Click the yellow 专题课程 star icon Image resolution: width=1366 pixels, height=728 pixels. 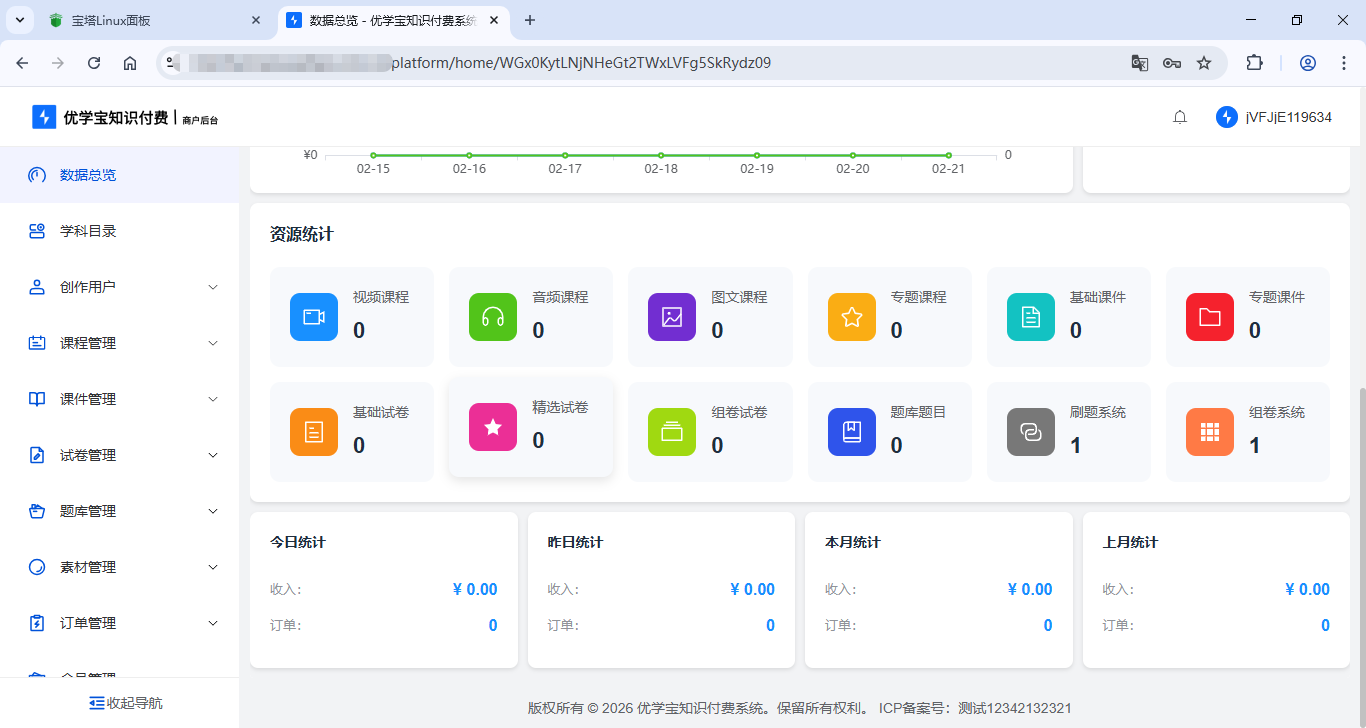[x=851, y=317]
